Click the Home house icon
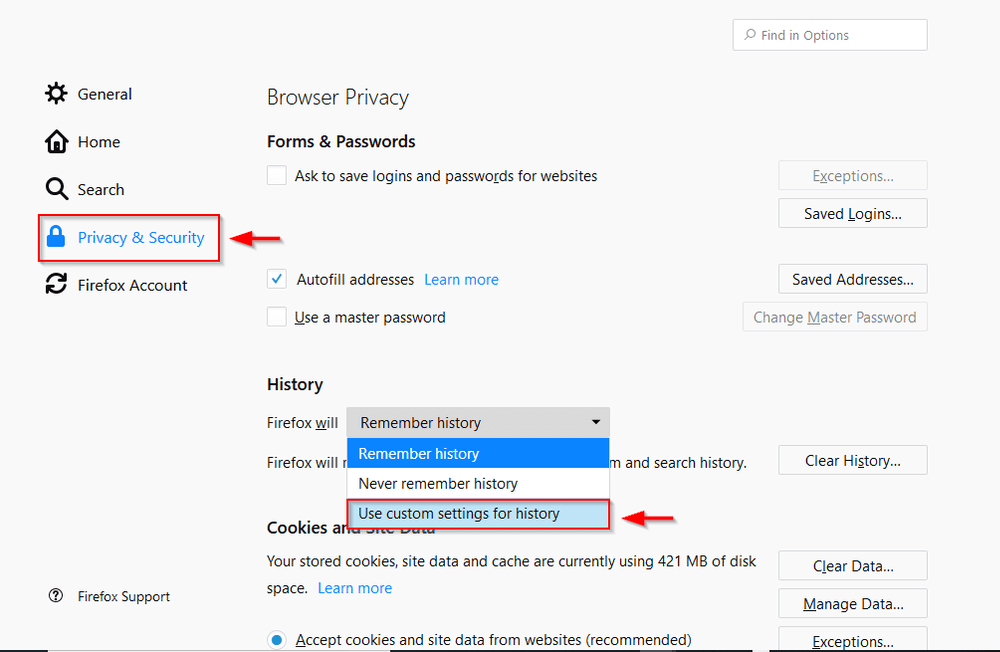 [x=57, y=142]
